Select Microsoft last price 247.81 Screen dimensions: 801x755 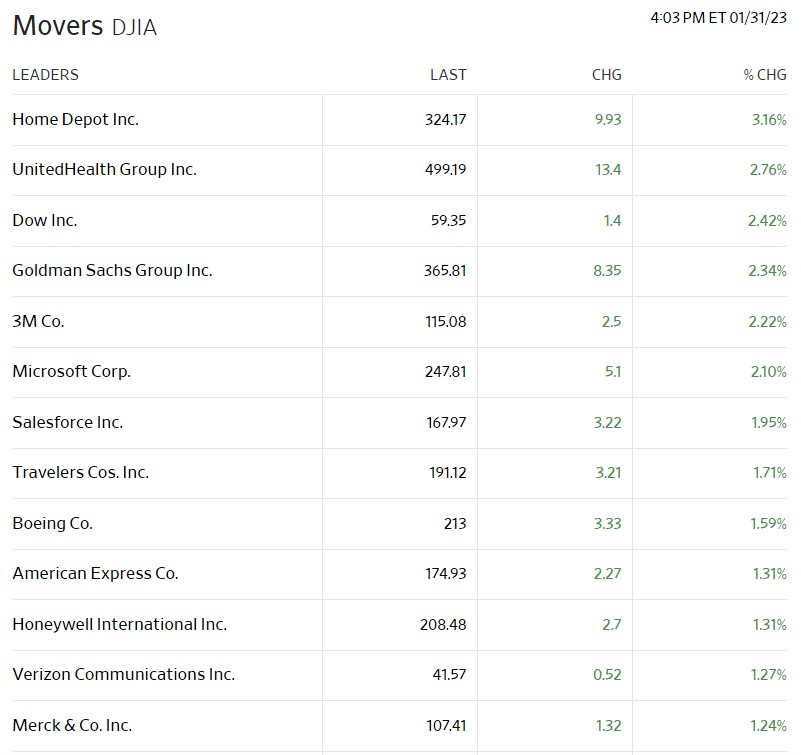pyautogui.click(x=445, y=371)
